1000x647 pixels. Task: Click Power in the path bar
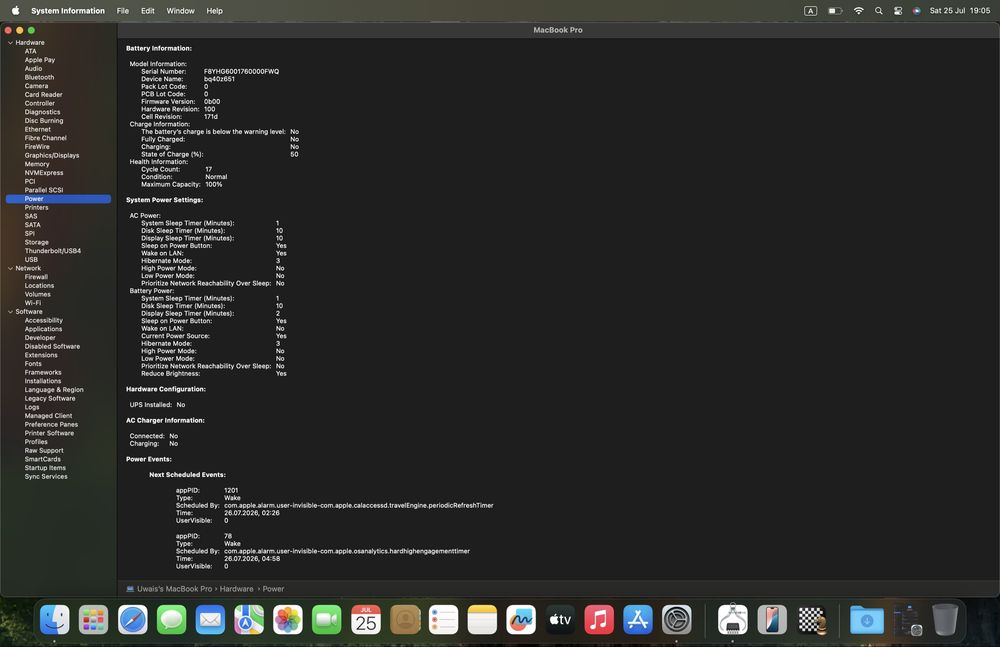tap(273, 589)
